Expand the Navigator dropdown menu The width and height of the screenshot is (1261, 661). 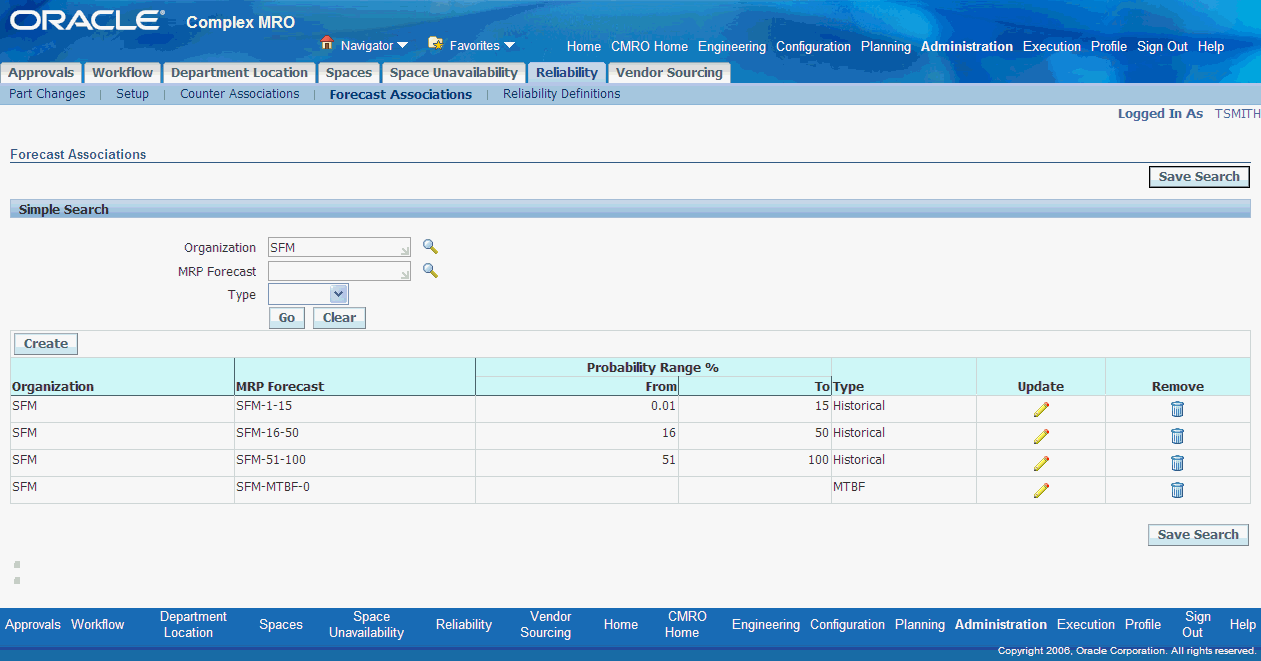tap(402, 46)
